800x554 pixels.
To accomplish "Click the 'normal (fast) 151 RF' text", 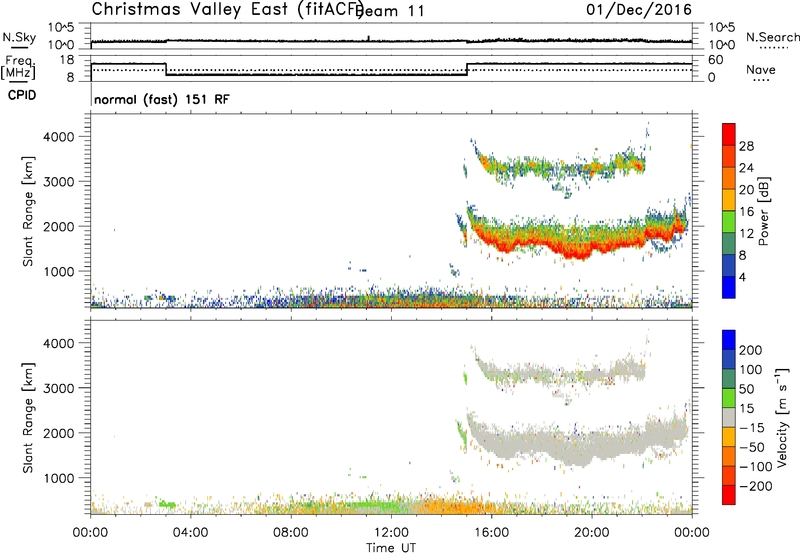I will tap(162, 99).
